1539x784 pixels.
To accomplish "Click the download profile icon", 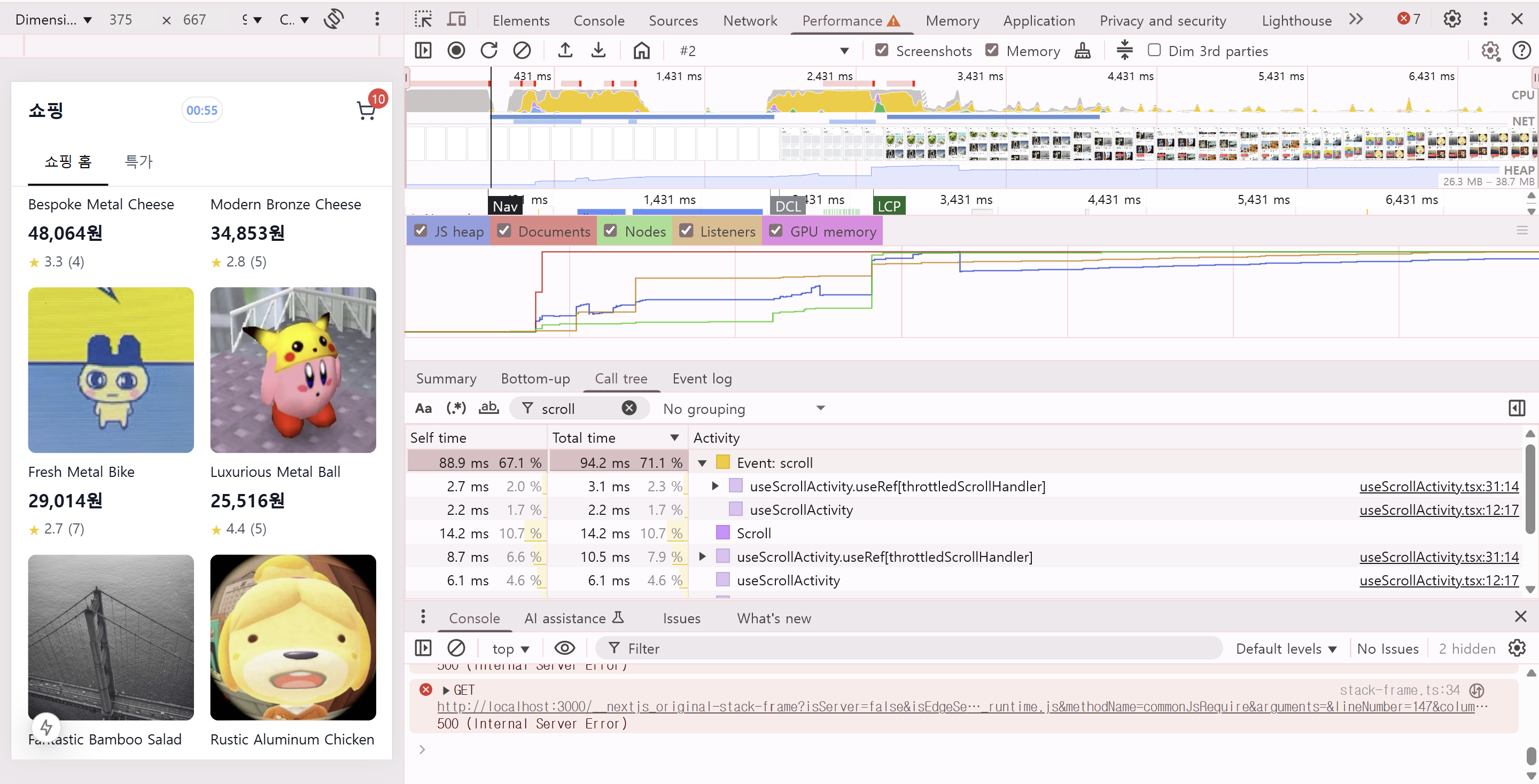I will coord(598,51).
